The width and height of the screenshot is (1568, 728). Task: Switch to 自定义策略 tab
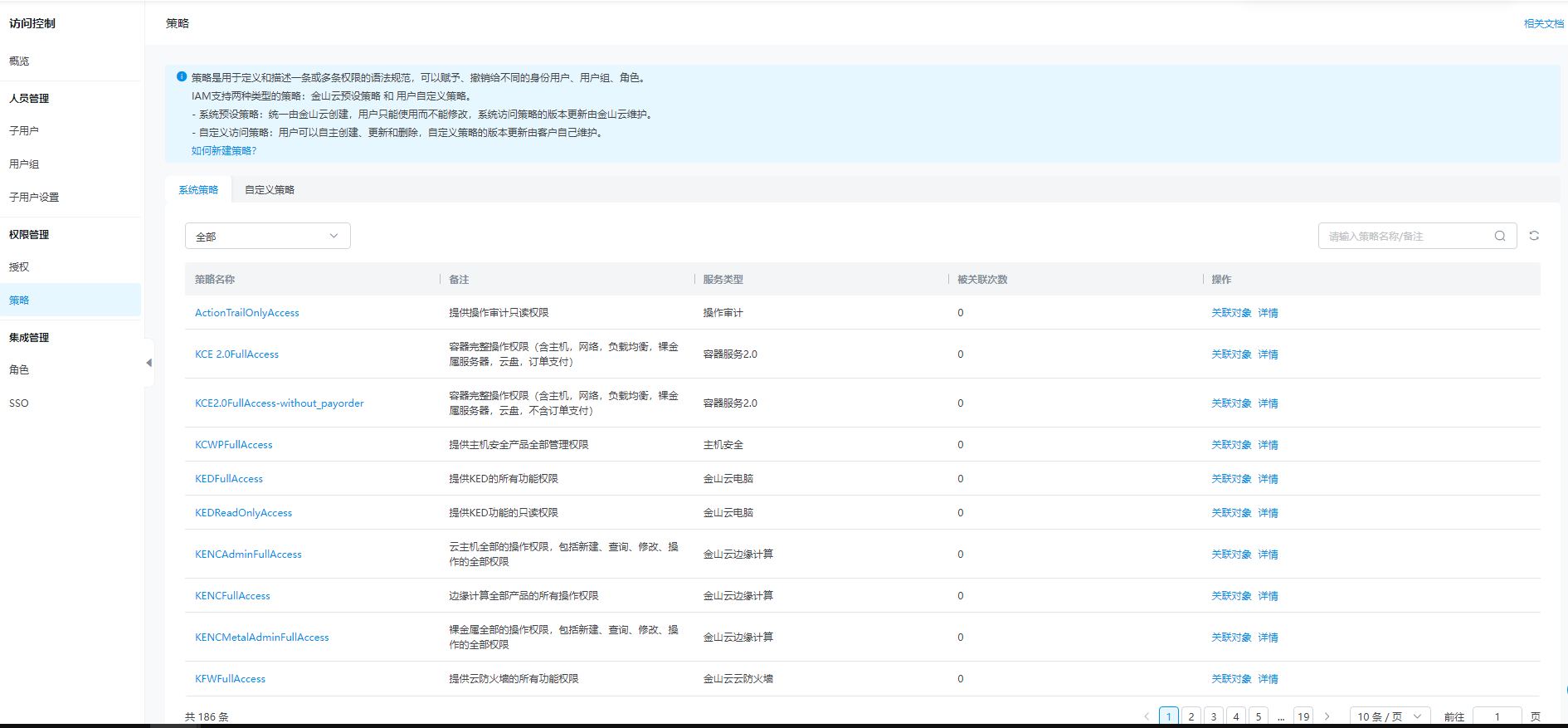click(270, 190)
